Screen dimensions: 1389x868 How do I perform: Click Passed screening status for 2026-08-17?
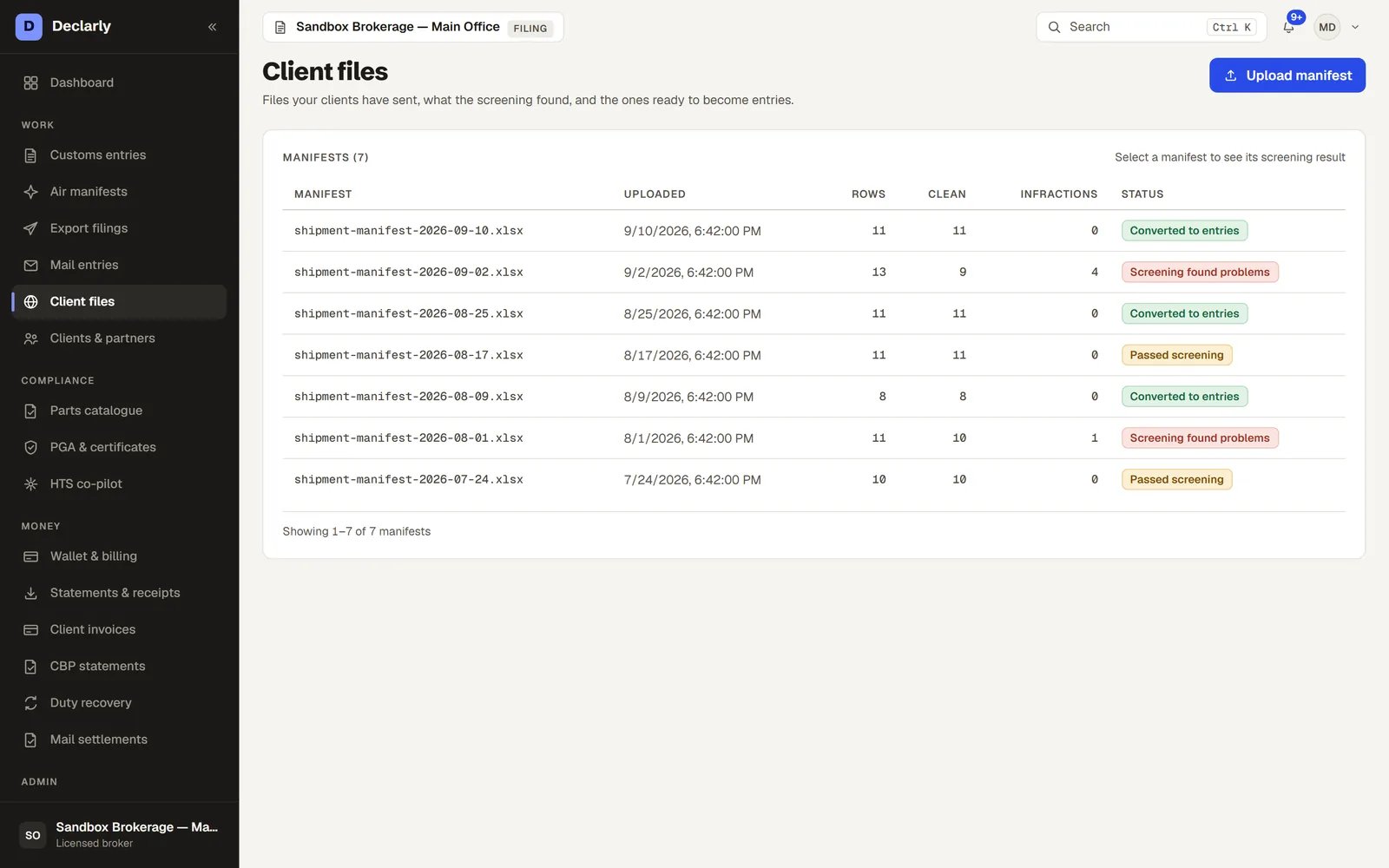(1176, 355)
